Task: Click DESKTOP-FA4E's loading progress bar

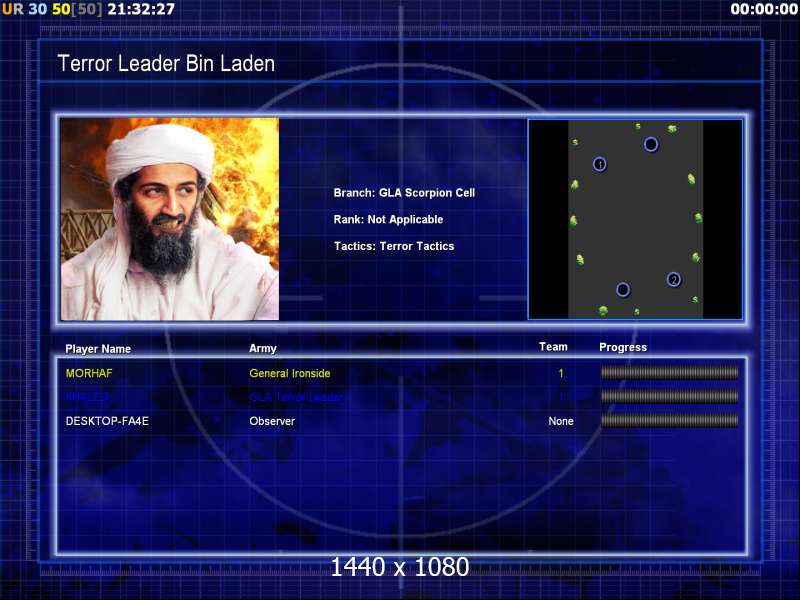Action: pyautogui.click(x=669, y=420)
